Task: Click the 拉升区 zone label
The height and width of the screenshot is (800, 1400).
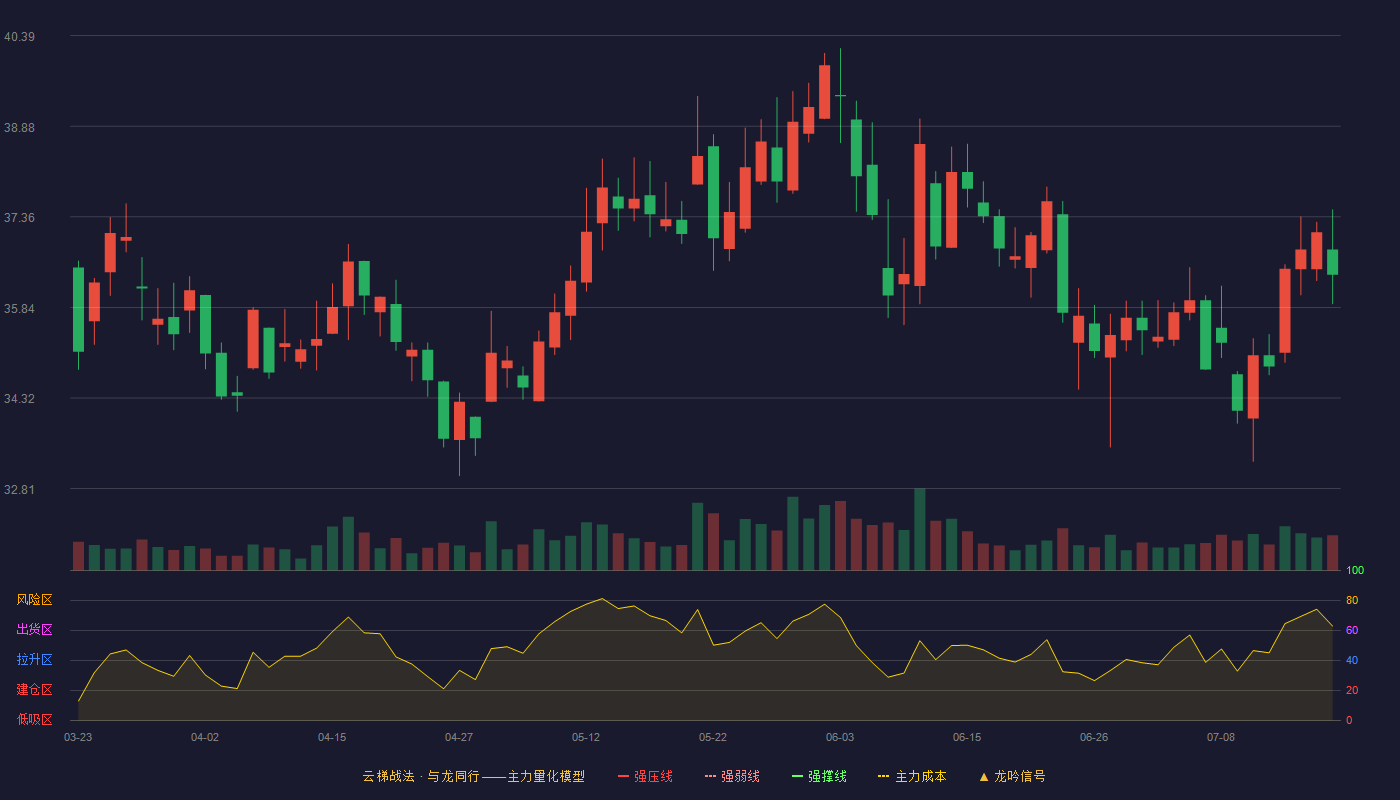Action: (x=34, y=660)
